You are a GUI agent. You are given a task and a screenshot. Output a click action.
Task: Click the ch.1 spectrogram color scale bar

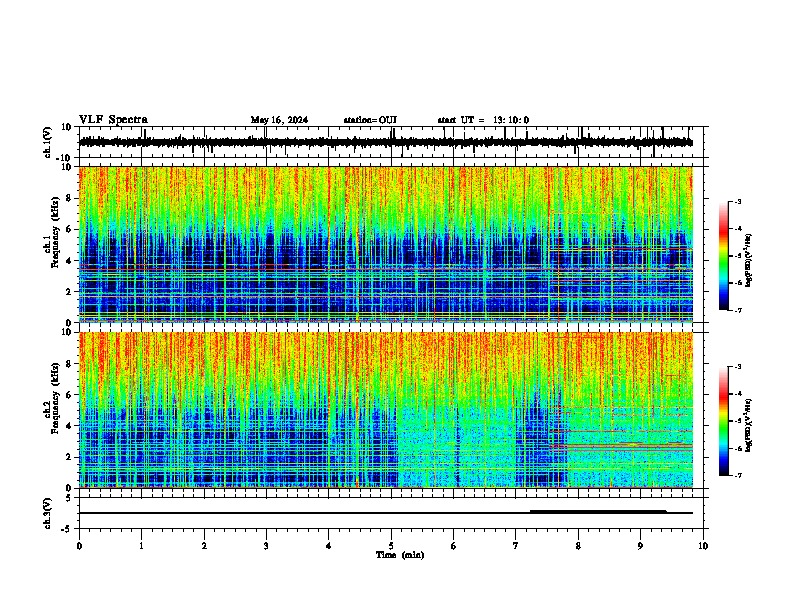pos(724,256)
